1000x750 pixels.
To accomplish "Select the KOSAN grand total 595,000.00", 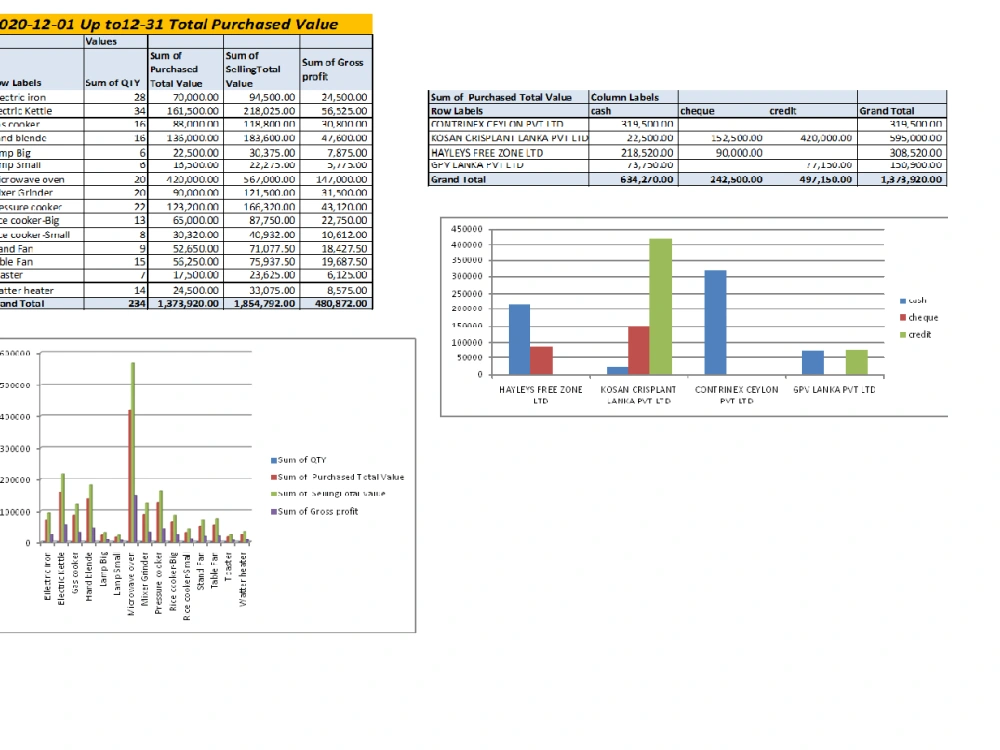I will (902, 138).
